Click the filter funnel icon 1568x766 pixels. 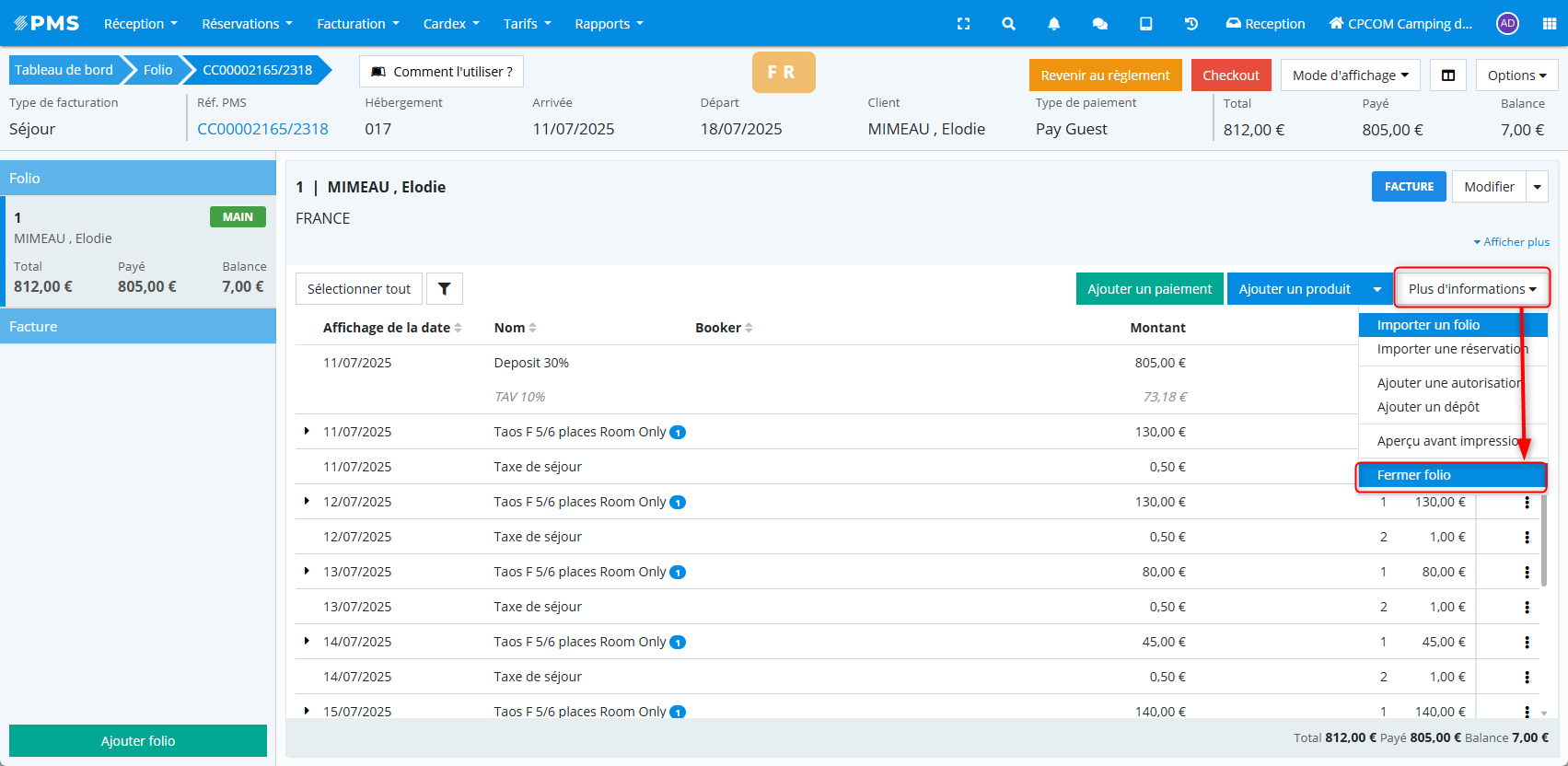444,289
